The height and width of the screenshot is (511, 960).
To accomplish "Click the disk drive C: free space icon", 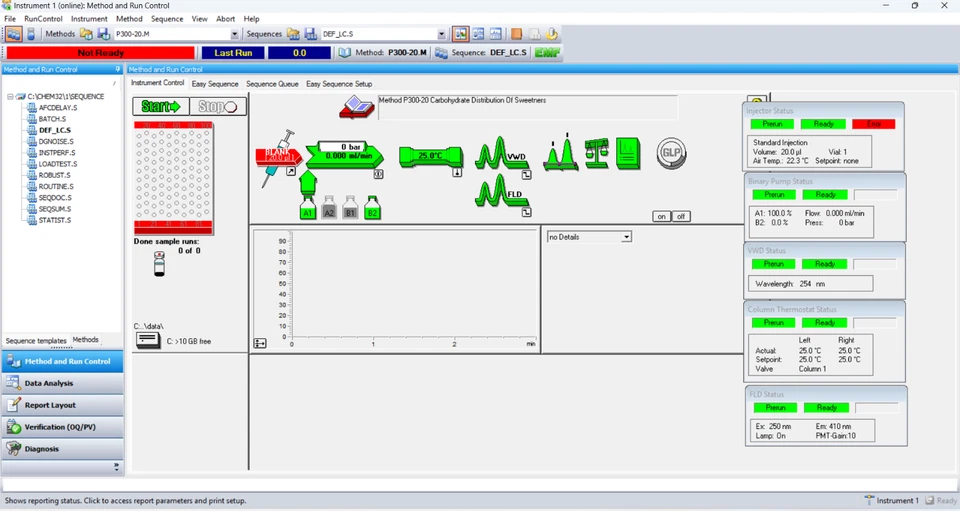I will pos(148,340).
